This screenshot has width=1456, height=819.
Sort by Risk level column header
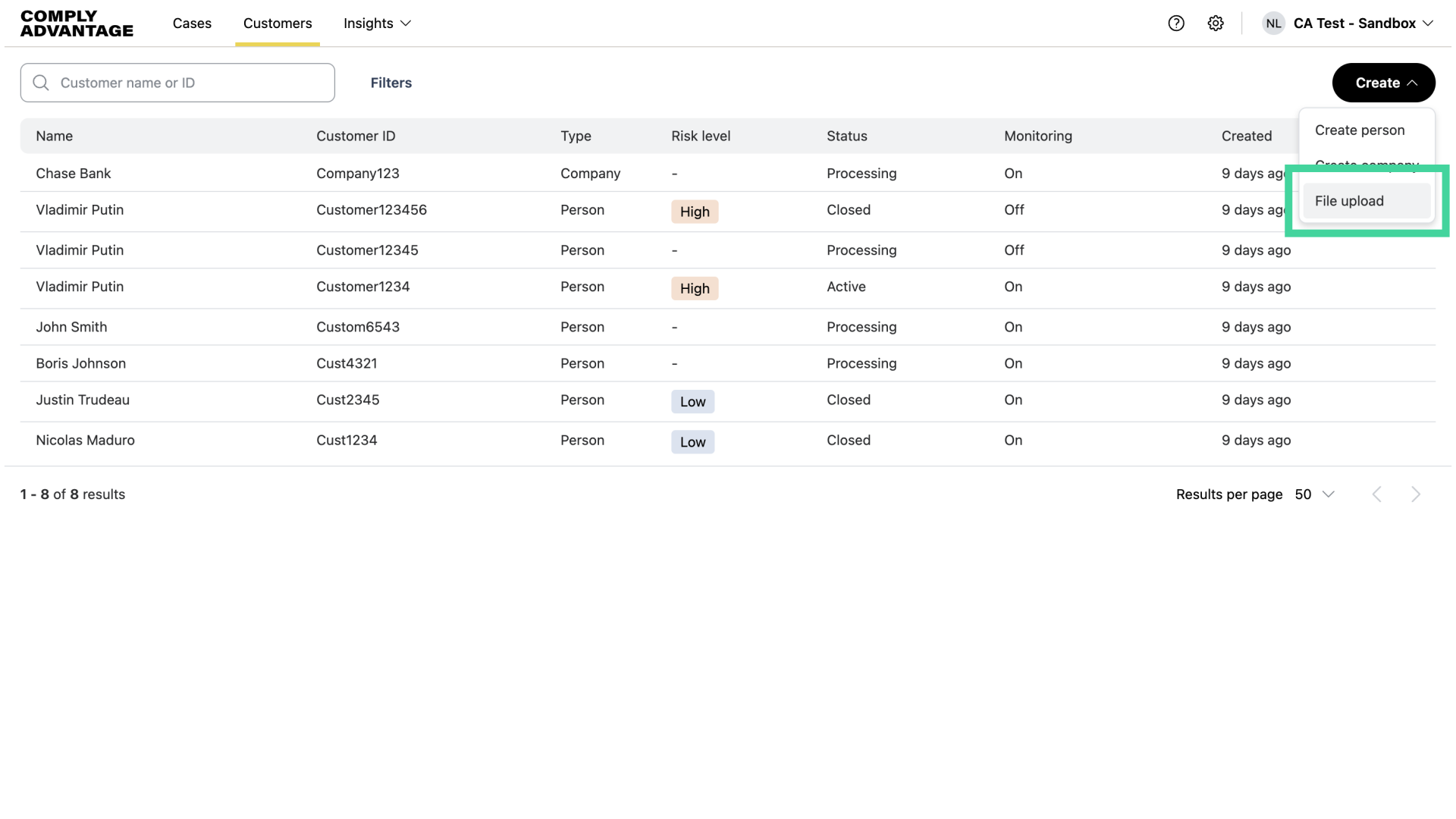pyautogui.click(x=701, y=136)
